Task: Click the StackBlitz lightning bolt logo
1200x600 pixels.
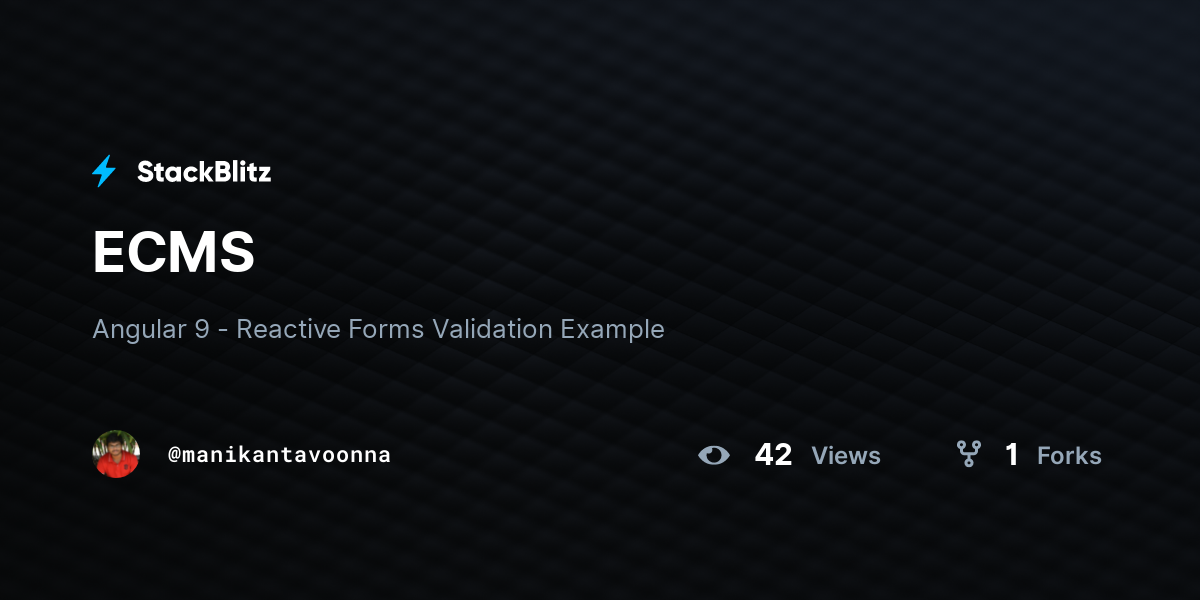Action: (104, 172)
